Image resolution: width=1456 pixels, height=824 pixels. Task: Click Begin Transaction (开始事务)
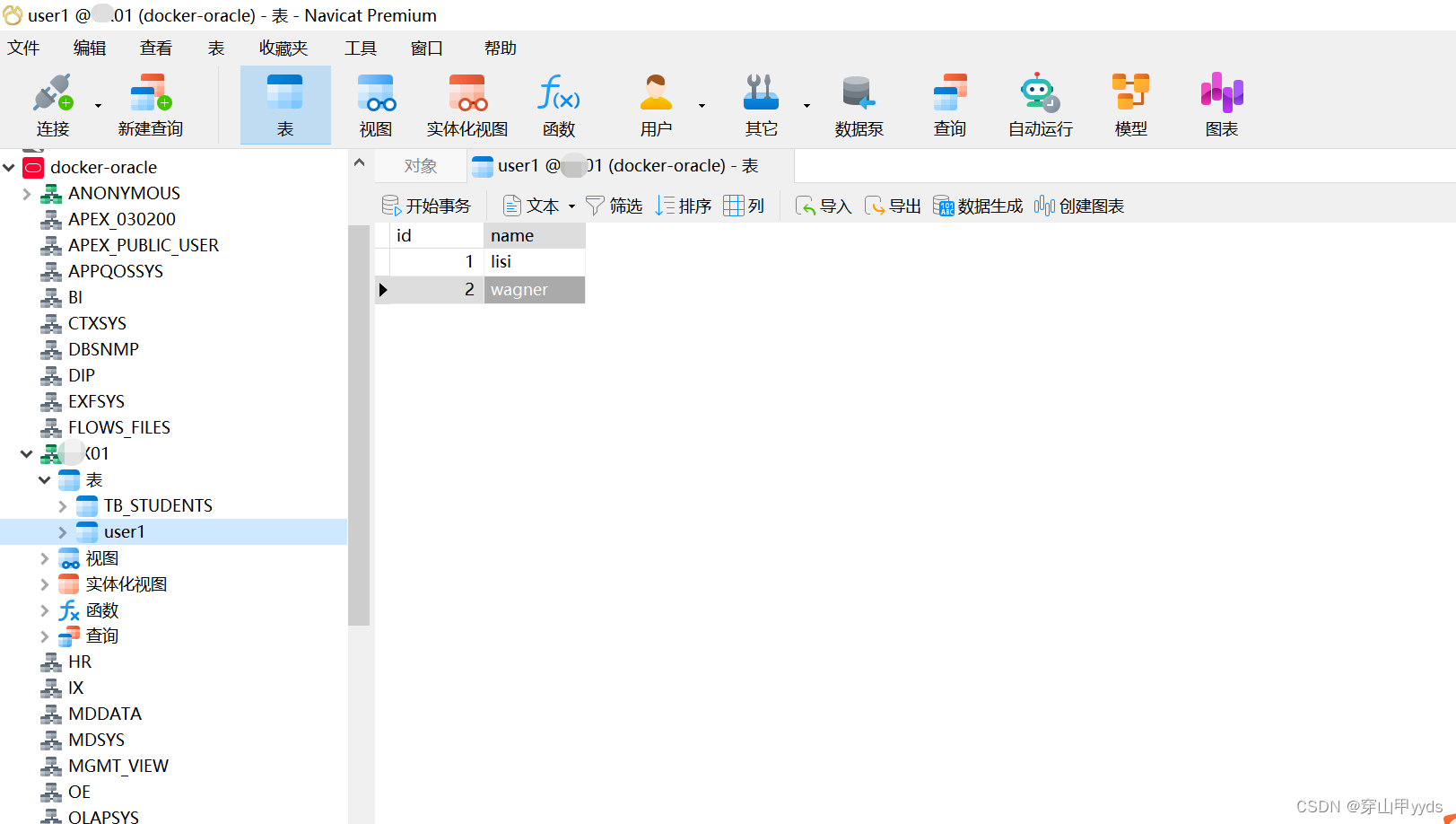click(426, 206)
